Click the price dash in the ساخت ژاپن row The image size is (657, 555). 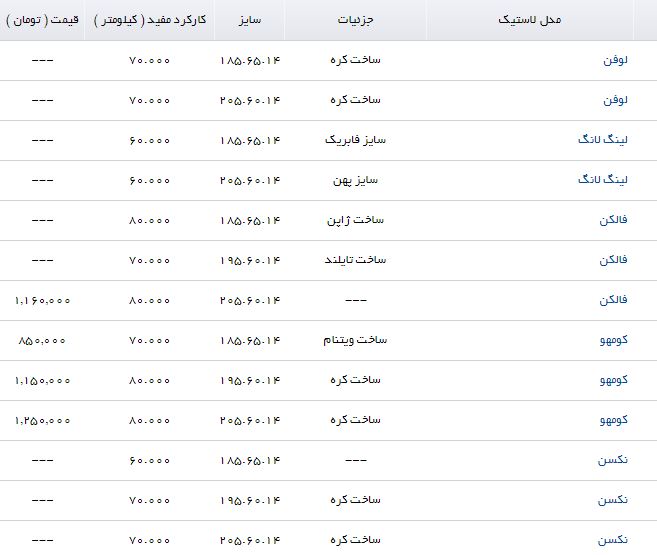pyautogui.click(x=42, y=220)
